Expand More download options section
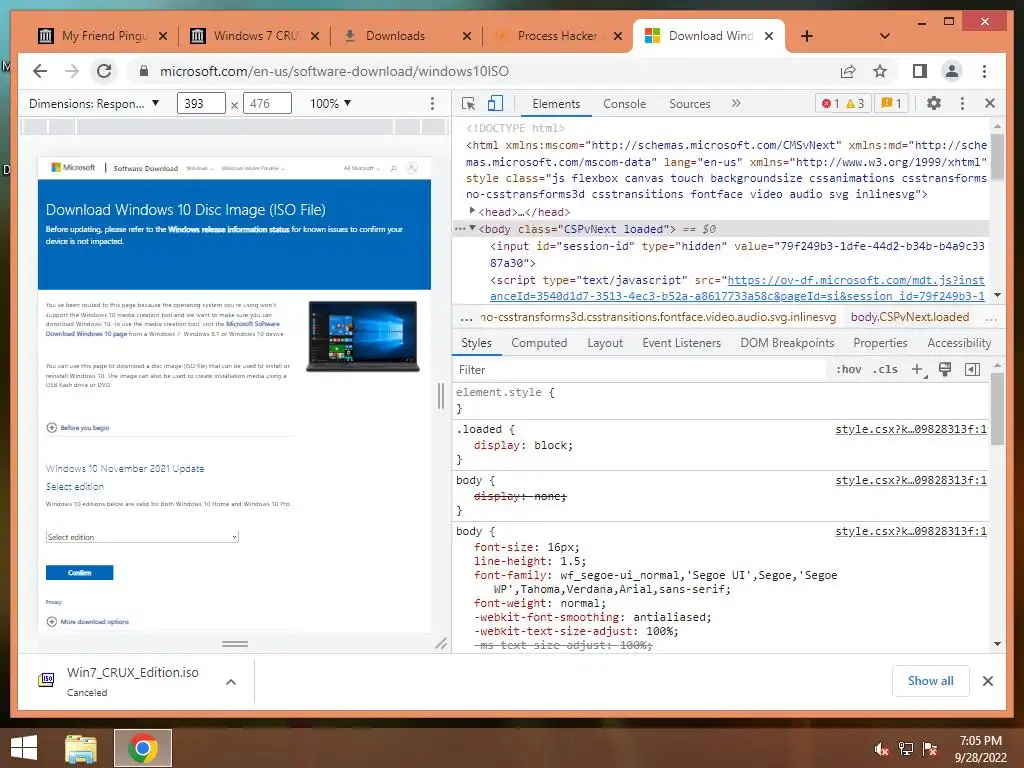This screenshot has height=768, width=1024. tap(88, 622)
